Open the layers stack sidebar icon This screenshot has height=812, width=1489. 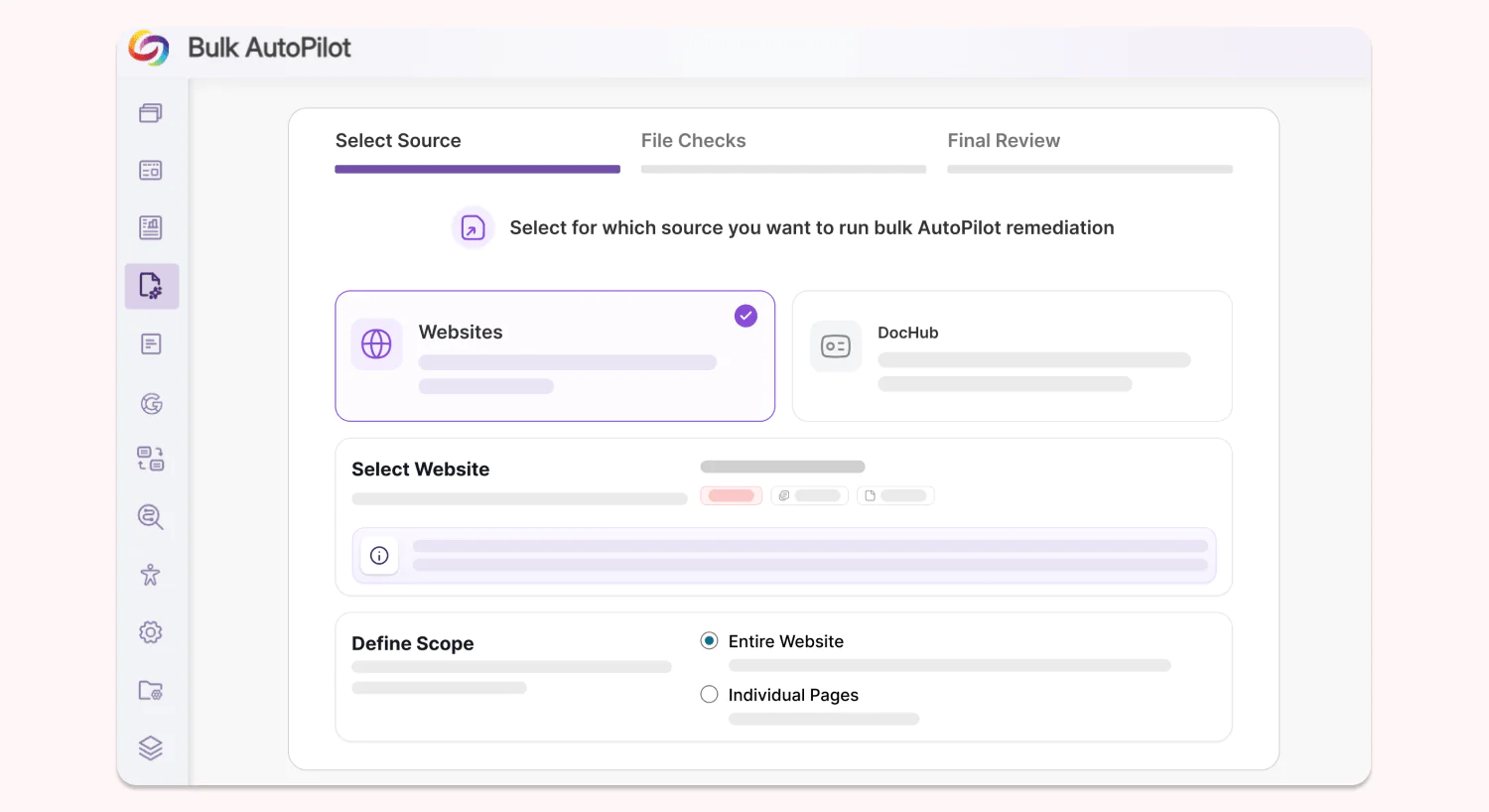[x=151, y=748]
